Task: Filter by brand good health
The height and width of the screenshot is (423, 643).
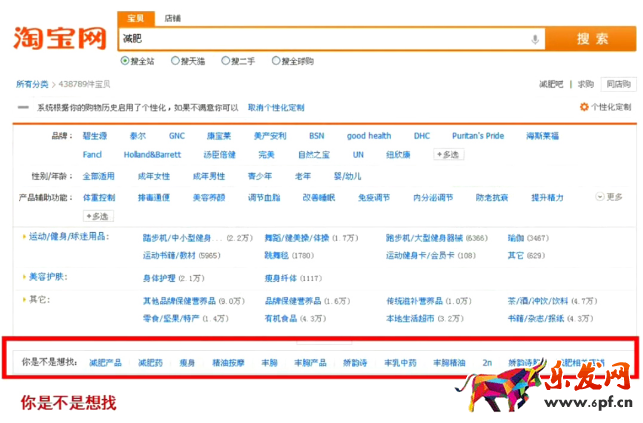Action: point(369,136)
